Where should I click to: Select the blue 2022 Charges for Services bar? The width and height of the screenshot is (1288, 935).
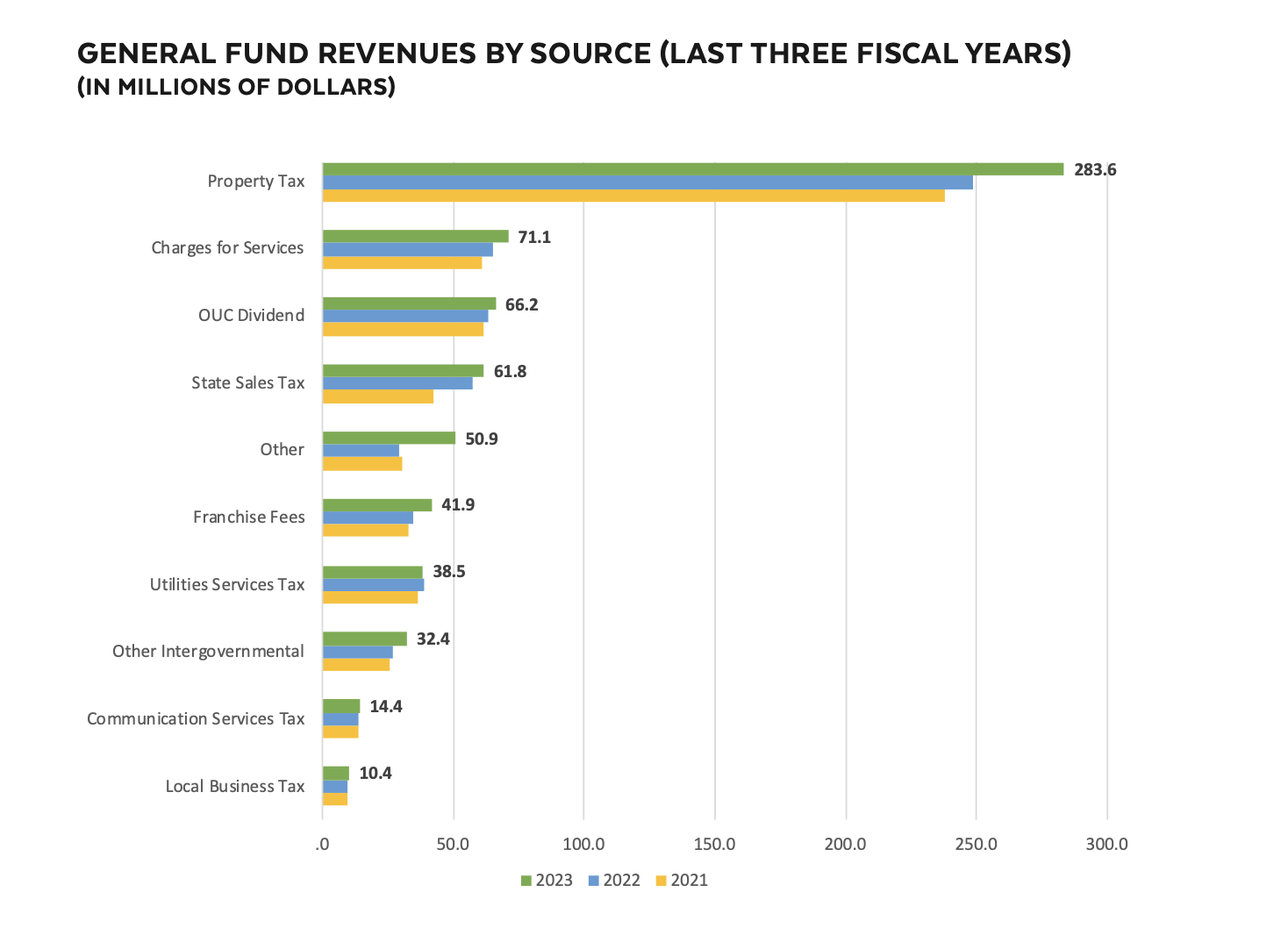(x=408, y=250)
